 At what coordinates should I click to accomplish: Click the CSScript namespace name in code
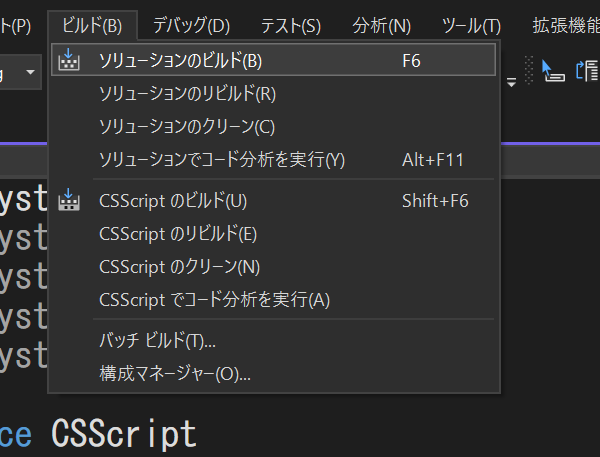tap(124, 433)
